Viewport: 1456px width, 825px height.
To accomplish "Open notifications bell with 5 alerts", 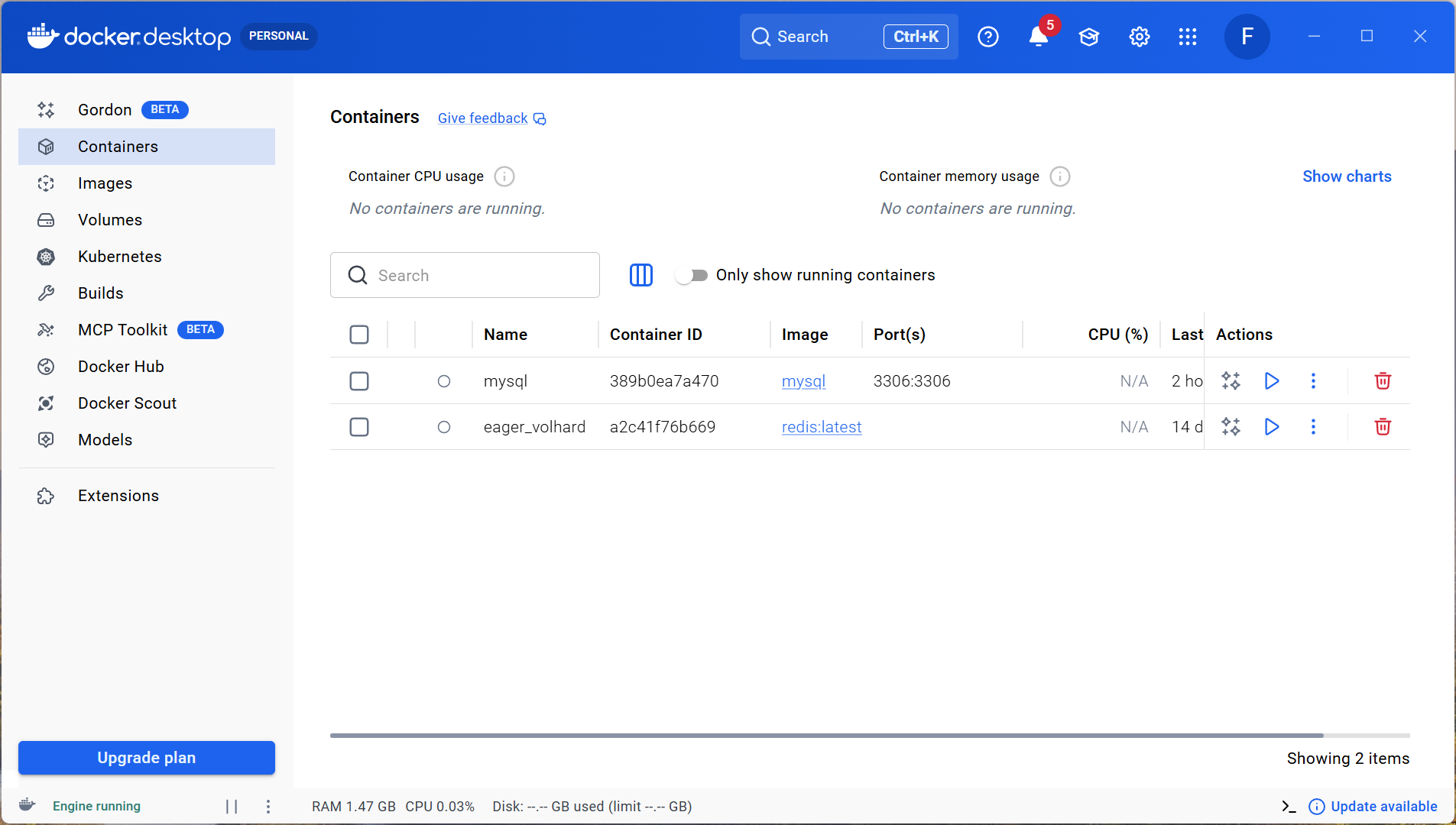I will point(1039,37).
